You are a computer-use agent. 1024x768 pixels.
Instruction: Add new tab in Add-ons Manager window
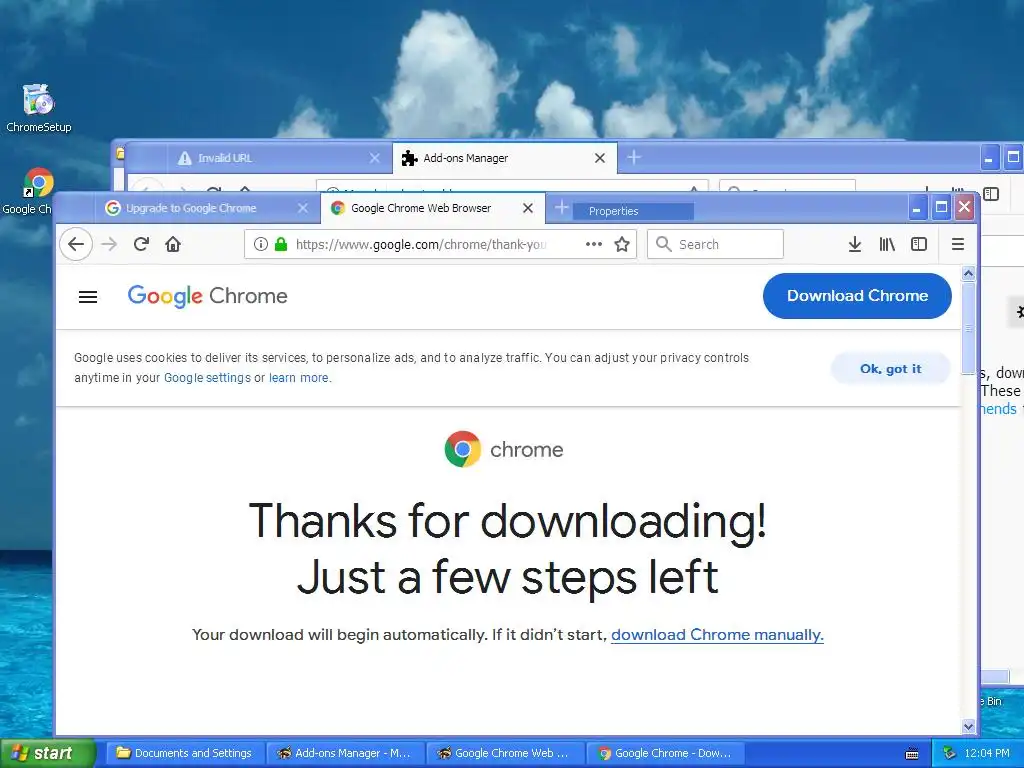click(633, 157)
